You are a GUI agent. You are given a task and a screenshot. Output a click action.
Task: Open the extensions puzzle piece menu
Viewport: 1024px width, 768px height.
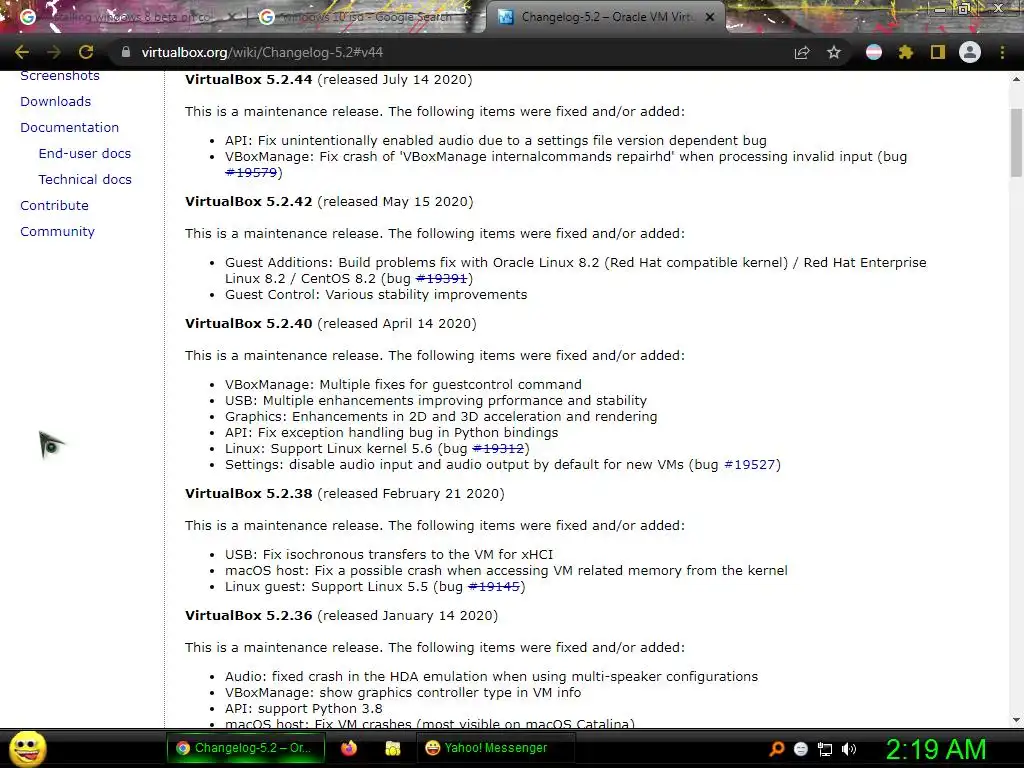pyautogui.click(x=906, y=52)
